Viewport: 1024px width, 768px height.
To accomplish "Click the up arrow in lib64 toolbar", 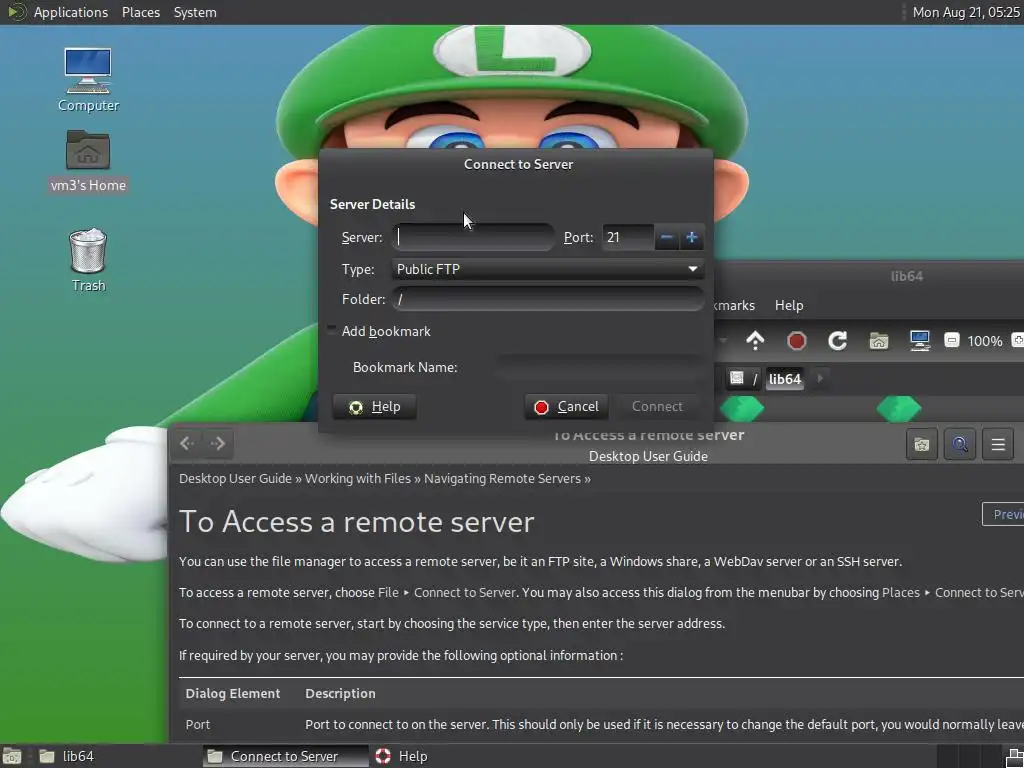I will (755, 340).
